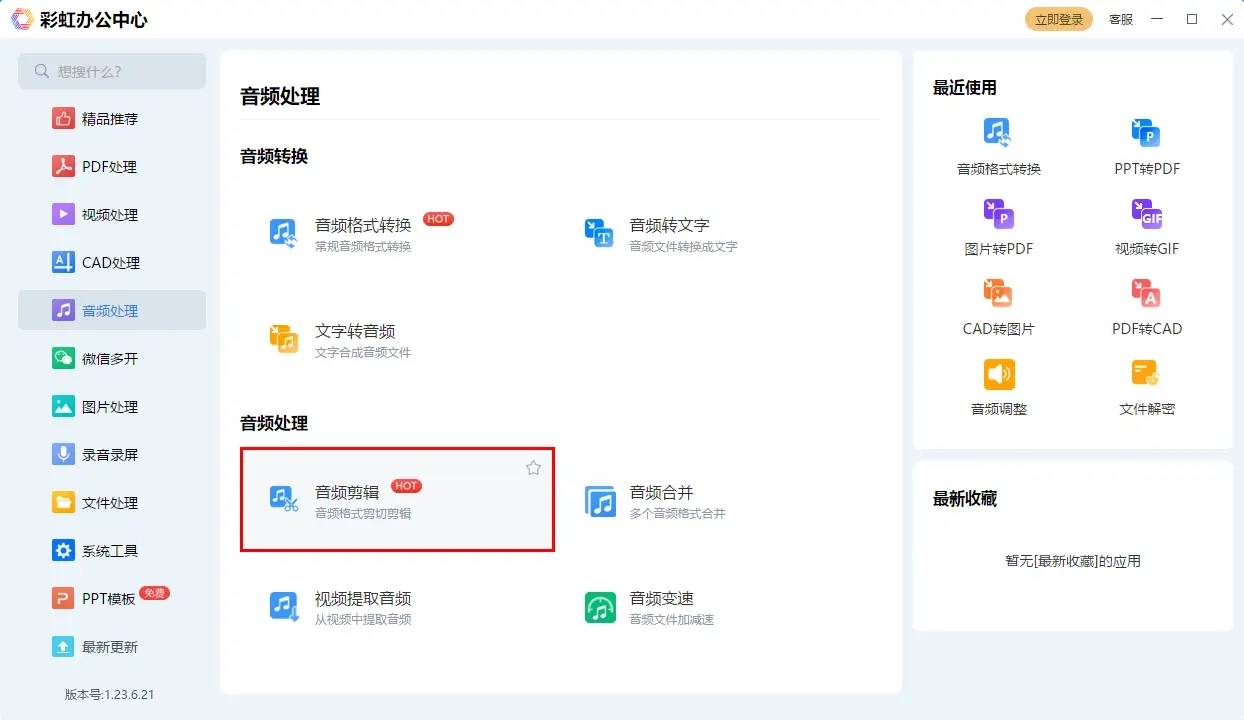Open recent PDF转CAD icon
The width and height of the screenshot is (1244, 720).
[1146, 293]
